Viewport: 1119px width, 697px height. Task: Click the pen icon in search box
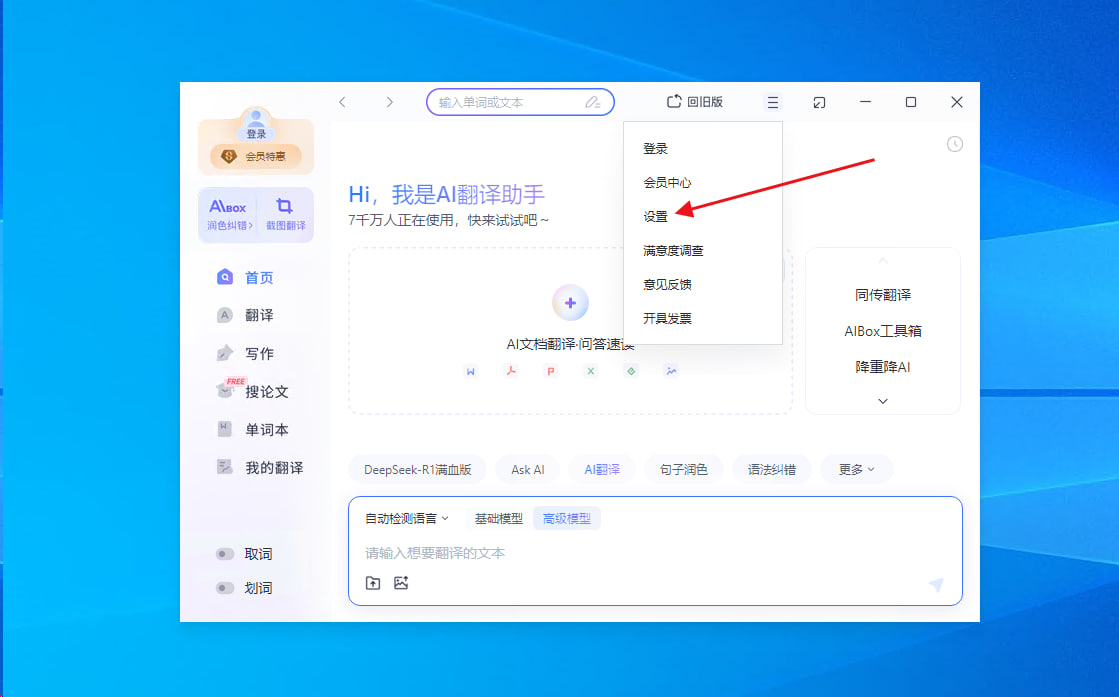click(592, 102)
